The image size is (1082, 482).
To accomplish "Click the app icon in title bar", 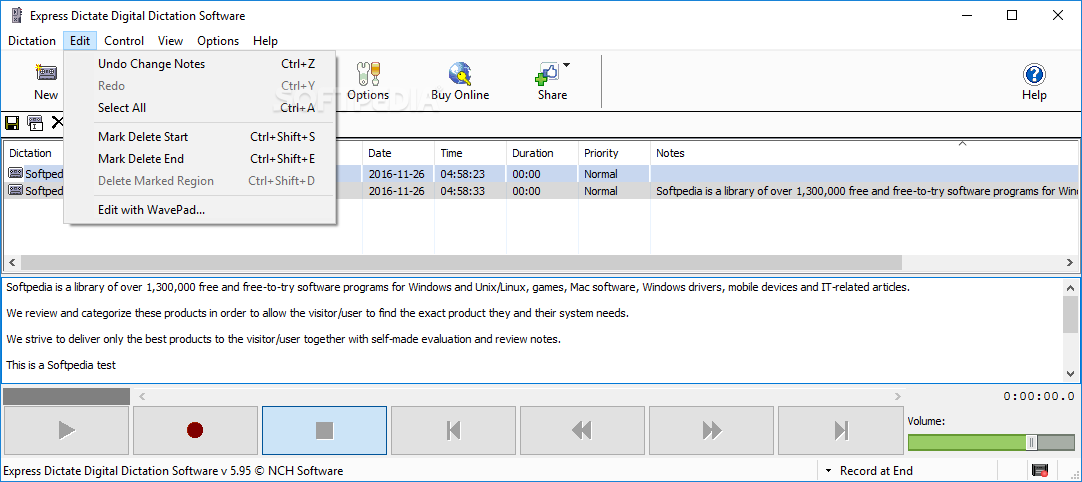I will tap(17, 15).
